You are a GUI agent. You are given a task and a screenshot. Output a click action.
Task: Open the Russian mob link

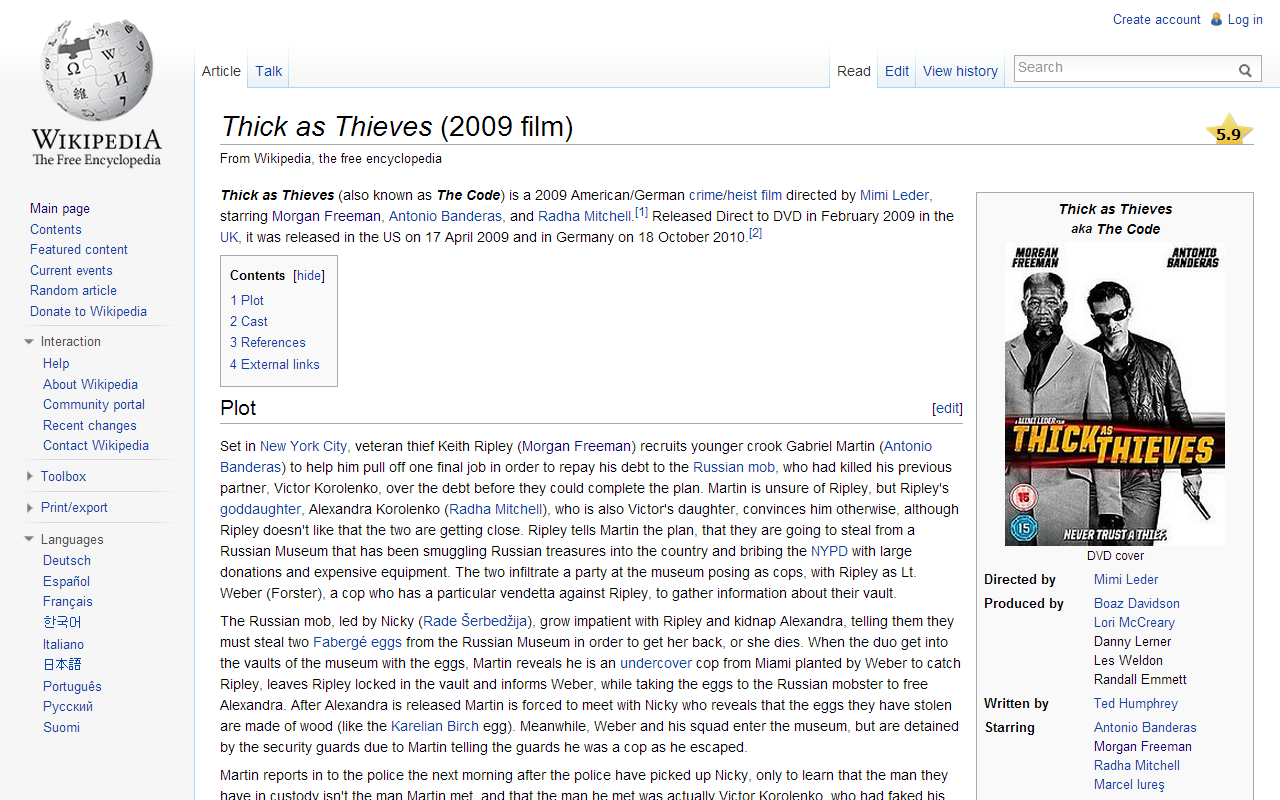[x=734, y=468]
